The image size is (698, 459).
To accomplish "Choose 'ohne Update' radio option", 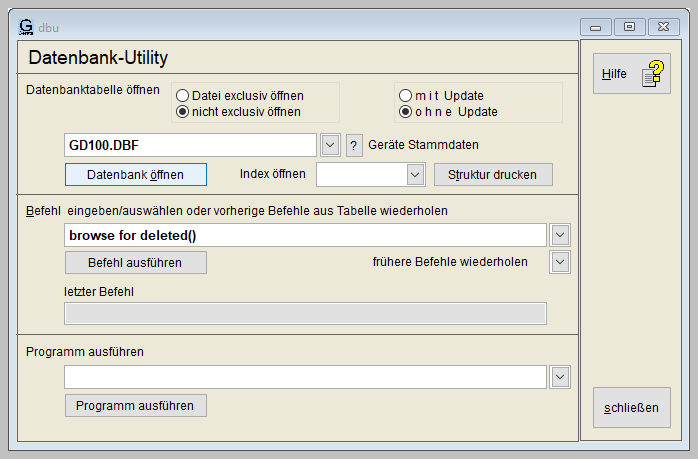I will point(405,112).
